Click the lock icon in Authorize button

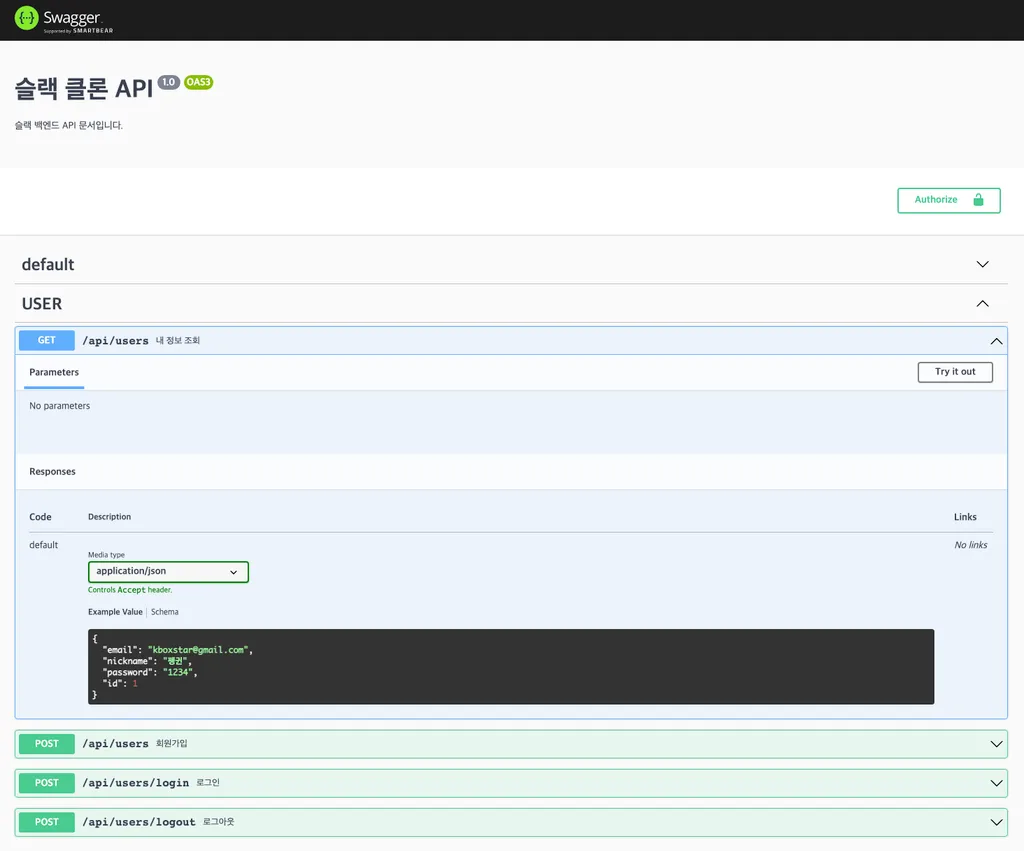[x=979, y=200]
